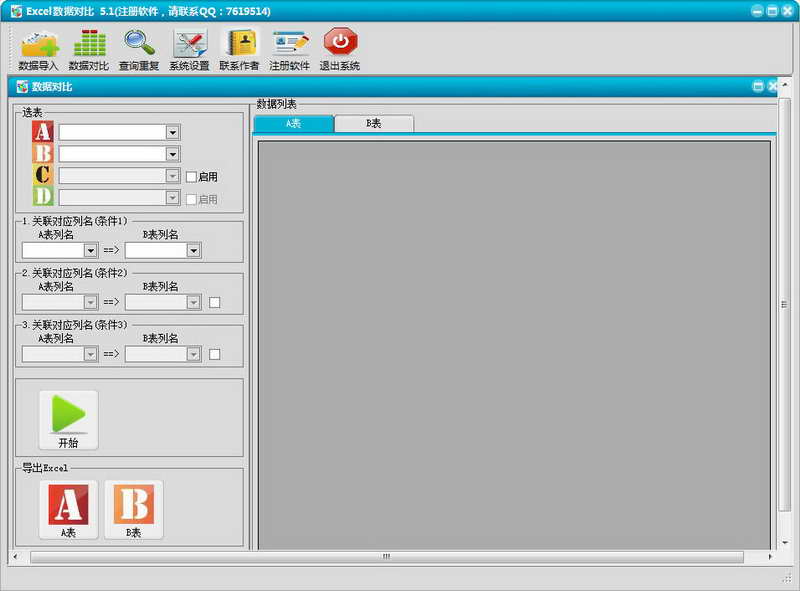Export A表 to Excel
Screen dimensions: 800x591
(x=68, y=509)
